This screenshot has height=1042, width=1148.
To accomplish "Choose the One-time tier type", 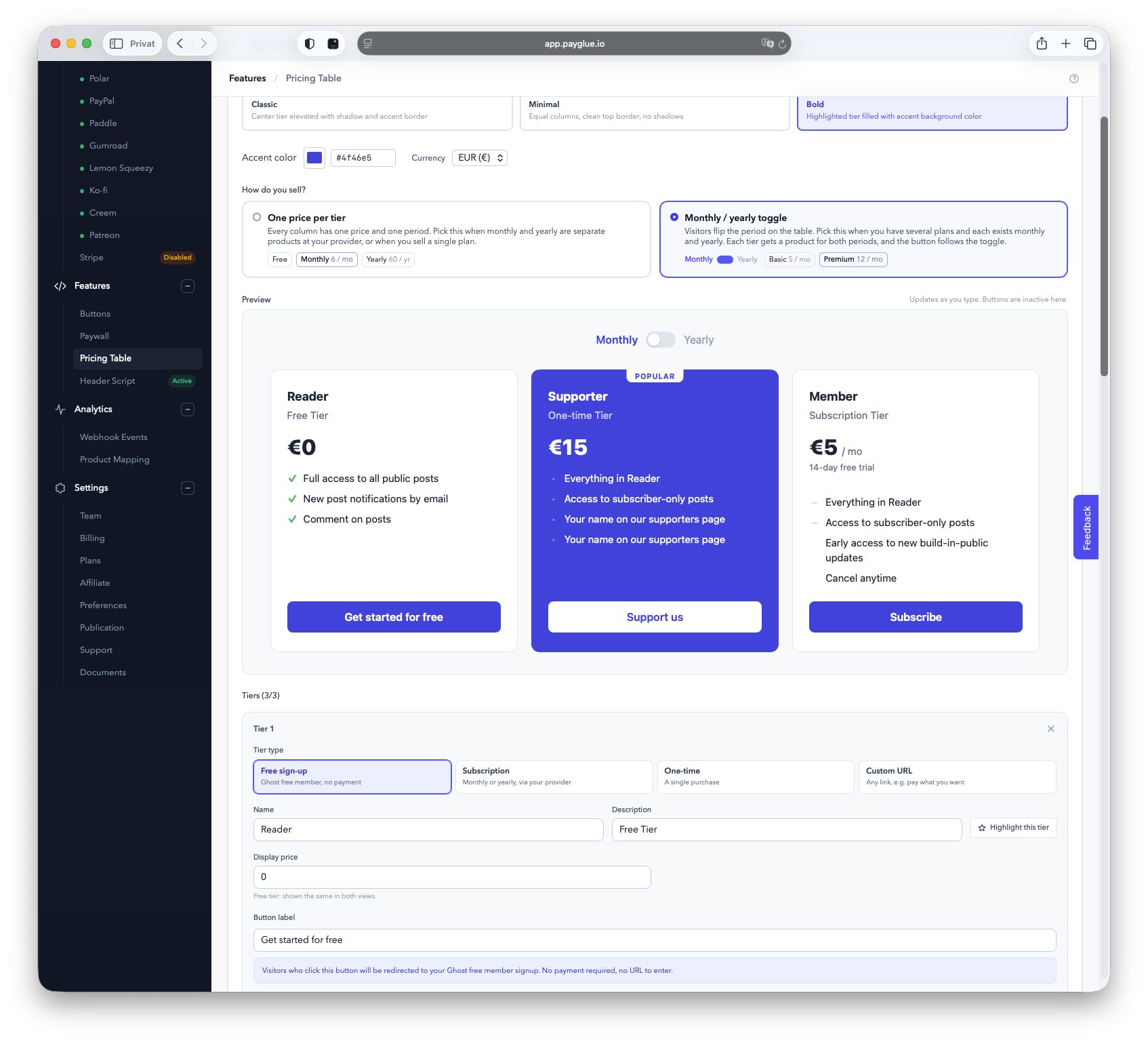I will 756,777.
